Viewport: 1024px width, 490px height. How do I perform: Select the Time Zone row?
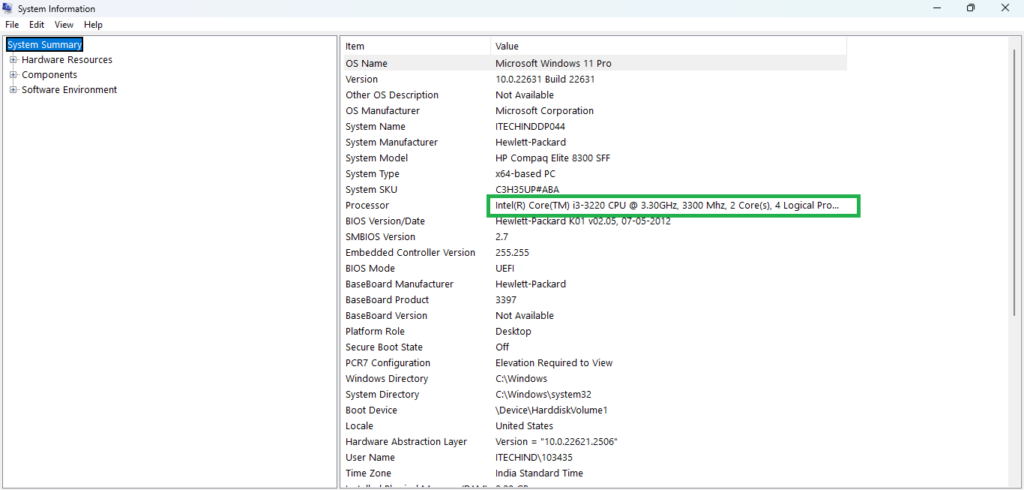point(595,473)
